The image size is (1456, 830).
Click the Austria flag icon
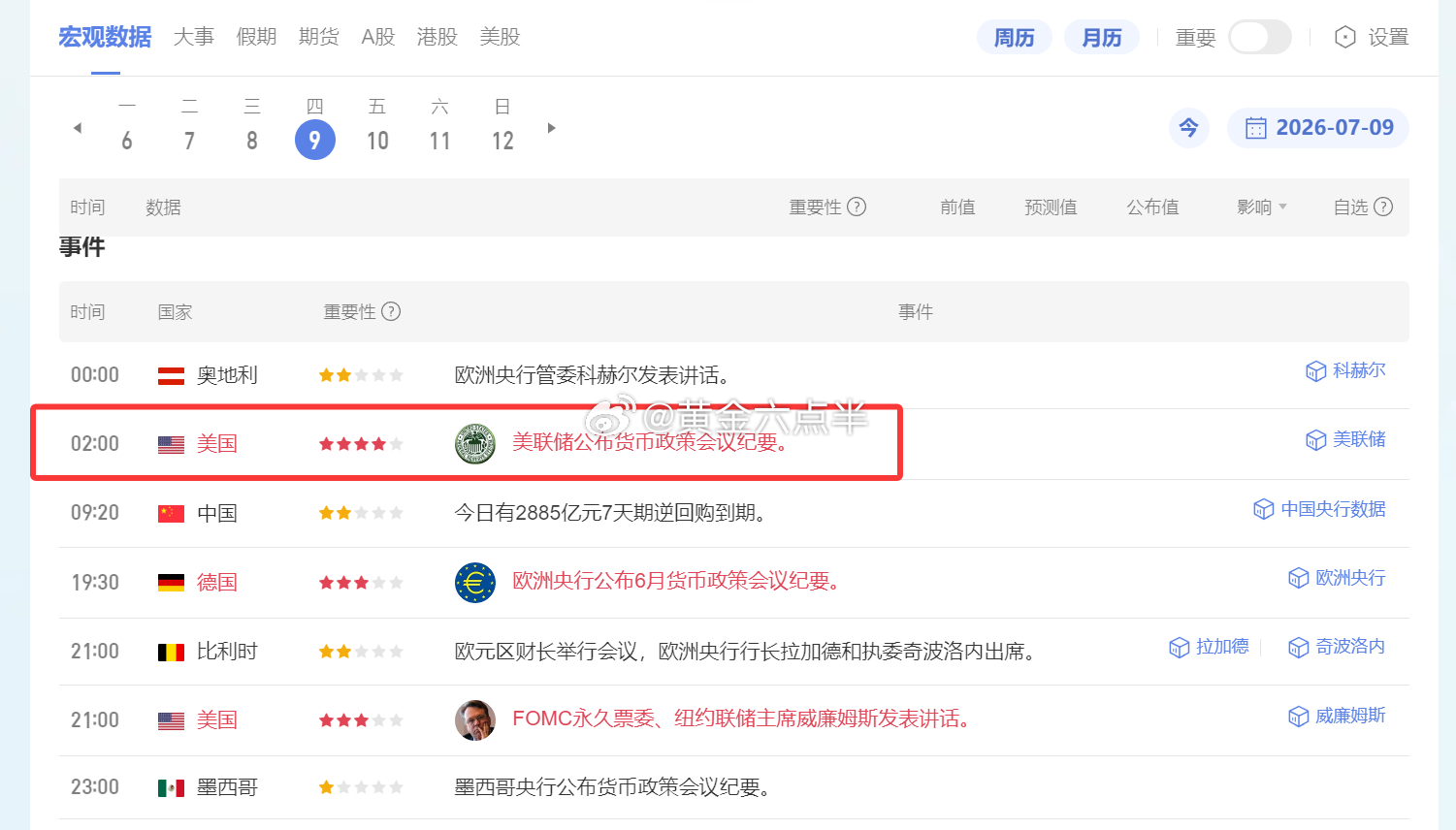pos(171,376)
